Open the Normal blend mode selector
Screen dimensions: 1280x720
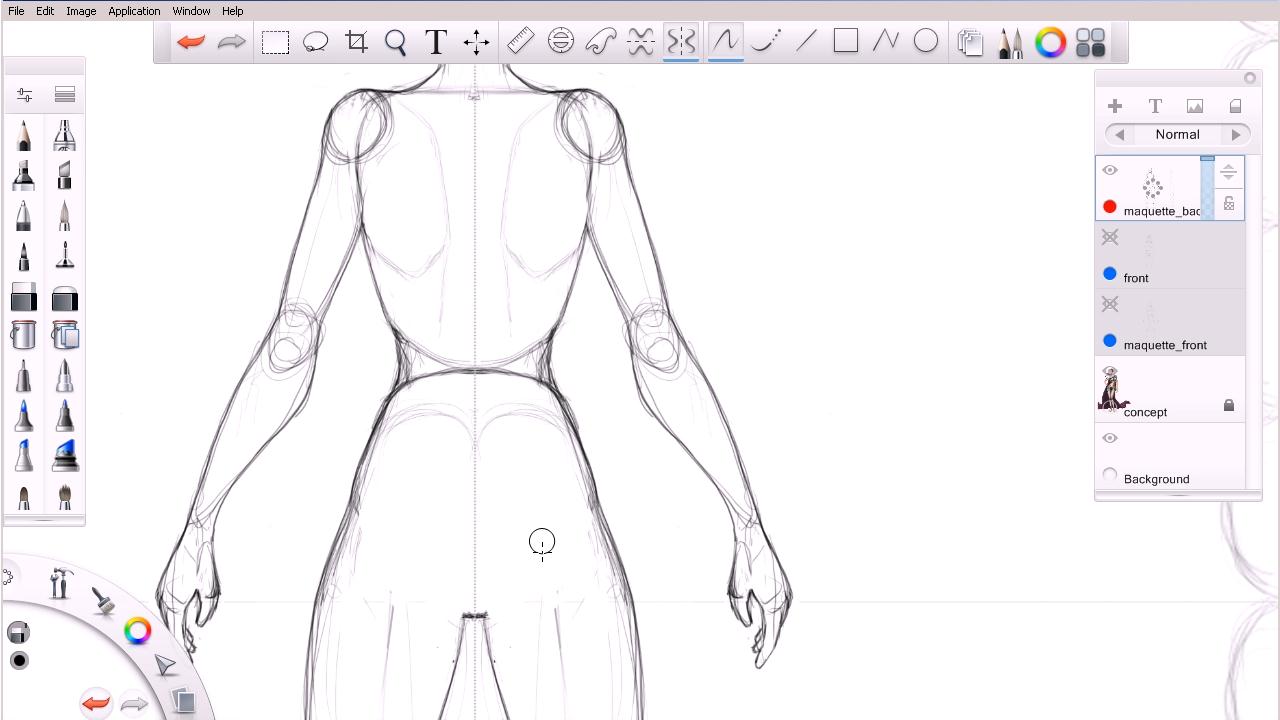(x=1177, y=135)
